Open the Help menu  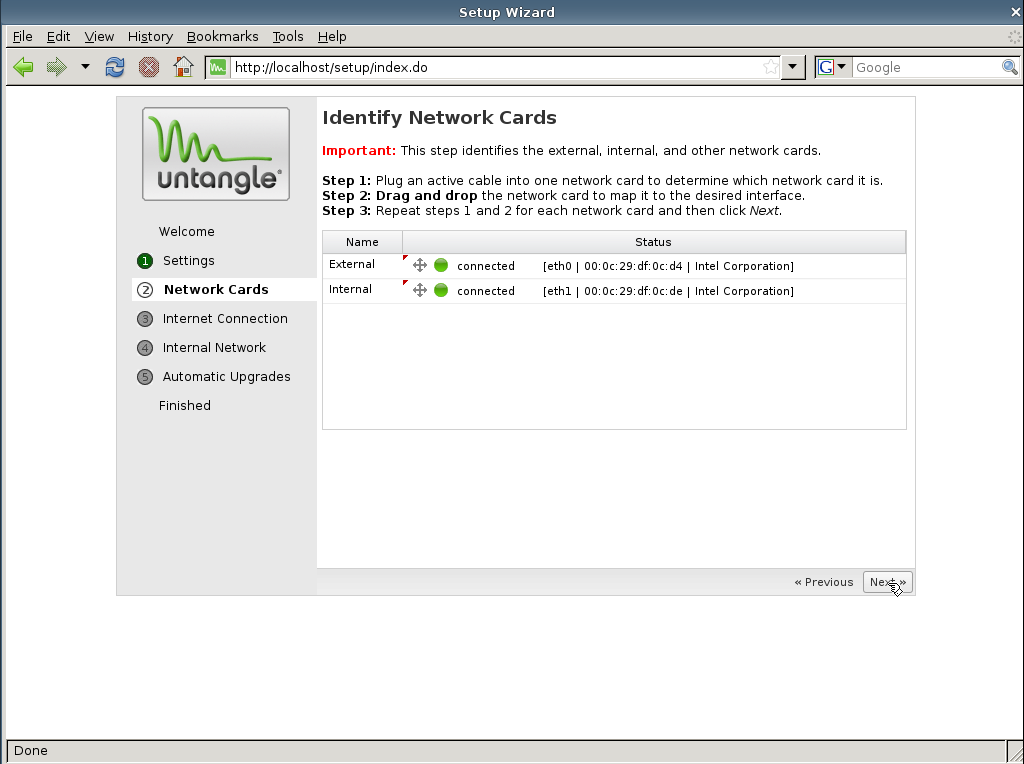[x=332, y=37]
